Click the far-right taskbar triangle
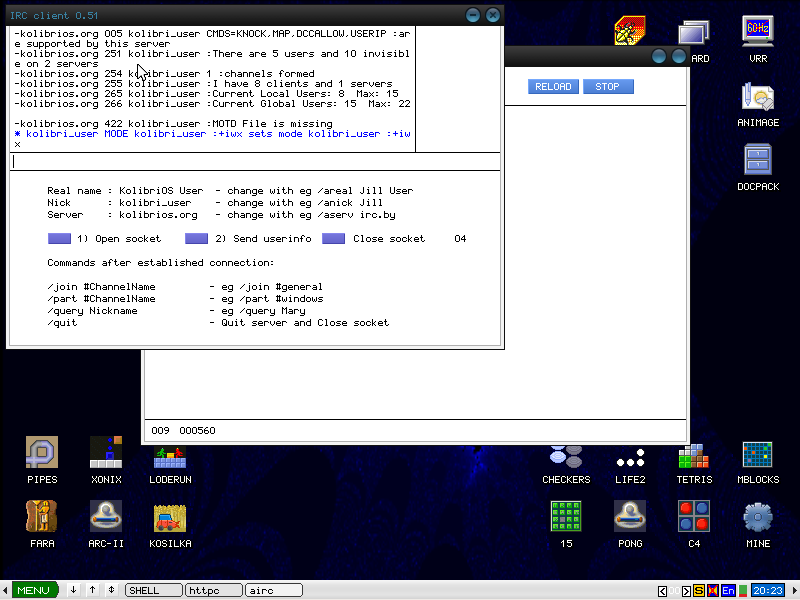Image resolution: width=800 pixels, height=600 pixels. click(x=793, y=590)
